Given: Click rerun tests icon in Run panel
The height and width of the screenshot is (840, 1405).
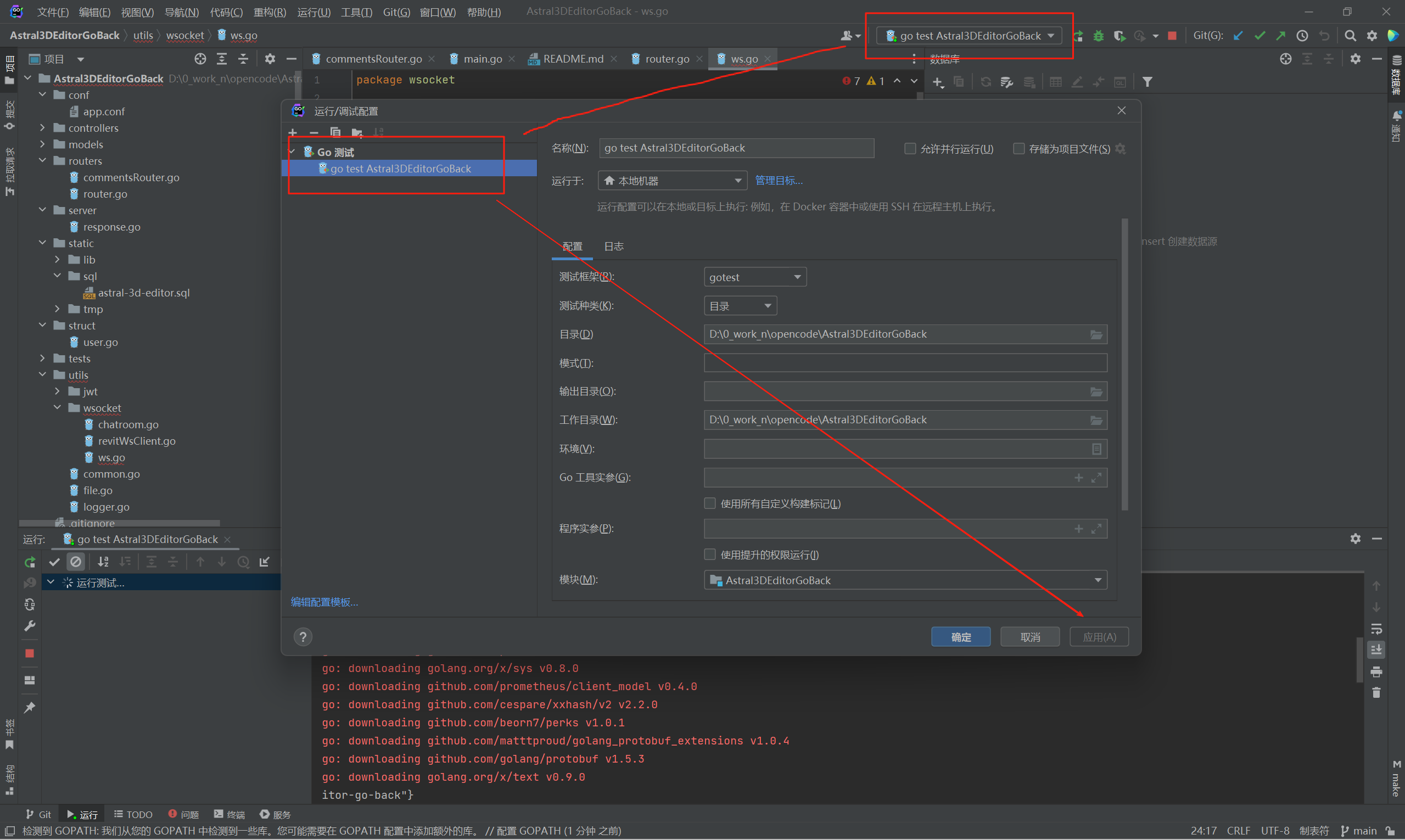Looking at the screenshot, I should [30, 562].
